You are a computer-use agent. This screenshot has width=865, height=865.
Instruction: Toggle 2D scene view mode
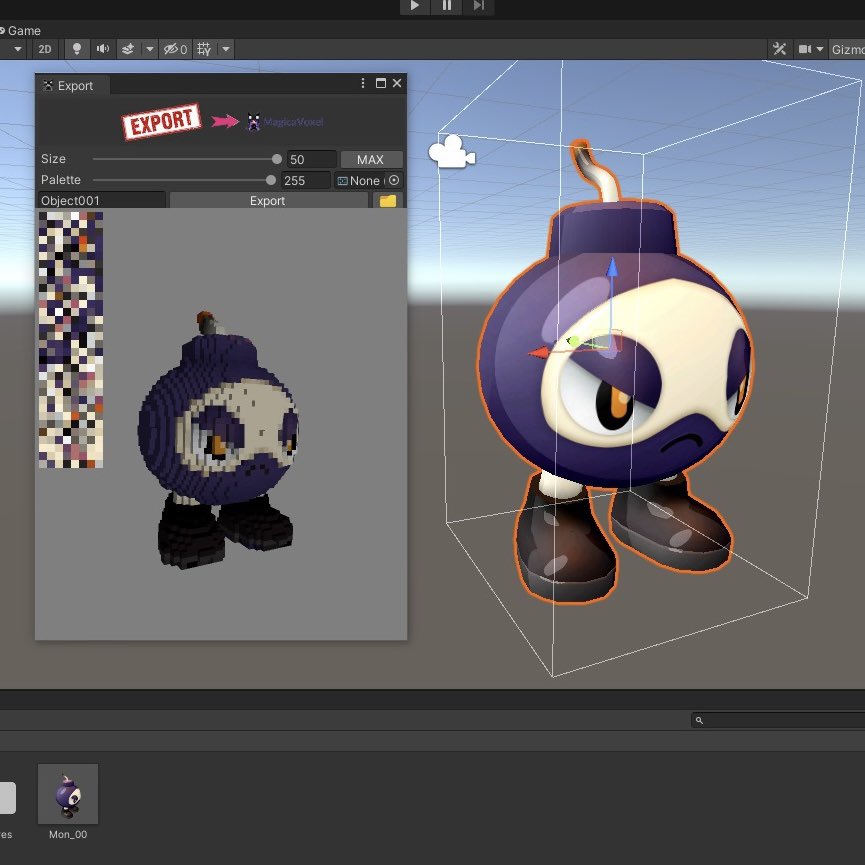pyautogui.click(x=45, y=49)
